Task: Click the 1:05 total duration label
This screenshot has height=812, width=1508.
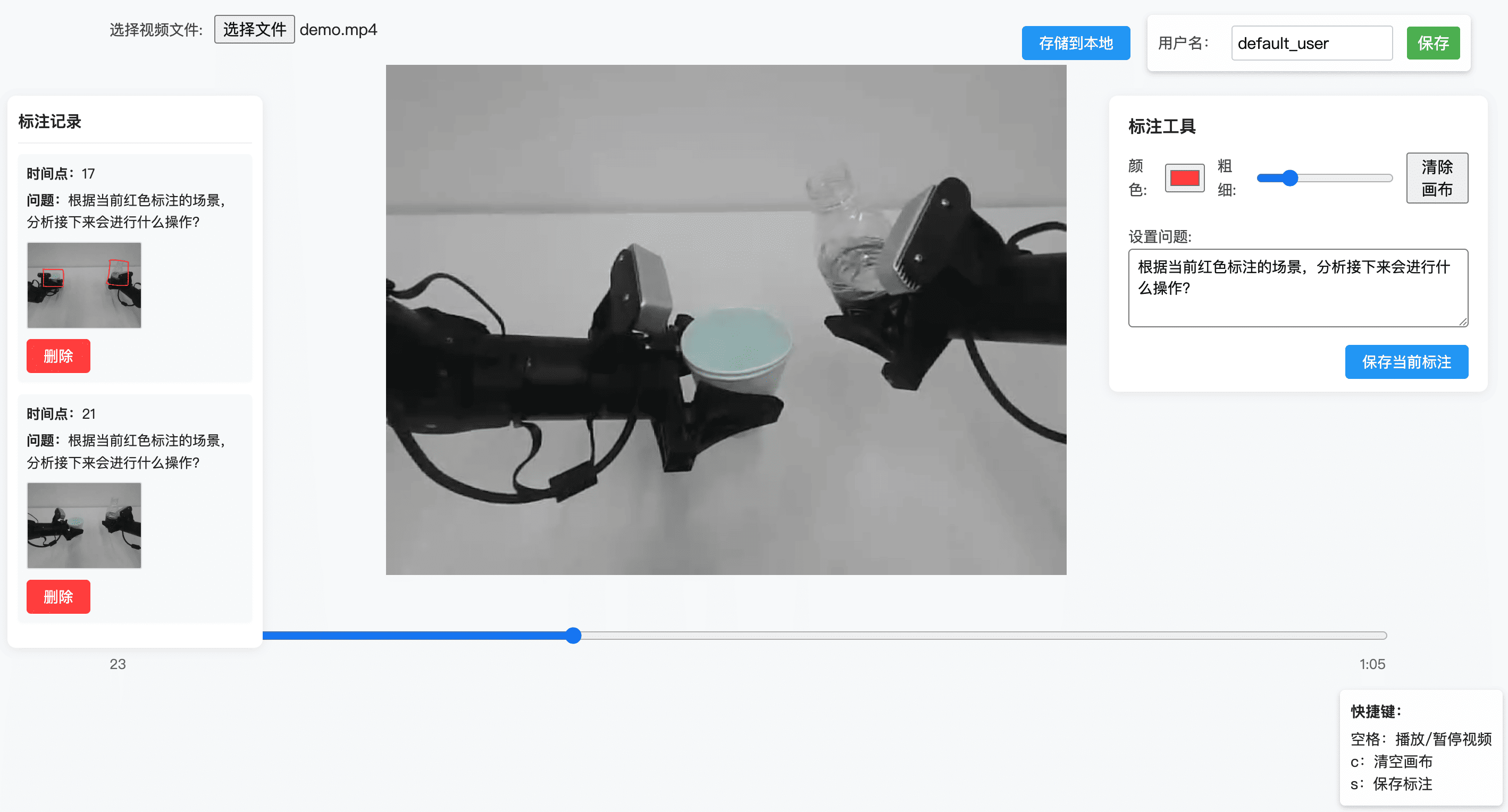Action: point(1371,664)
